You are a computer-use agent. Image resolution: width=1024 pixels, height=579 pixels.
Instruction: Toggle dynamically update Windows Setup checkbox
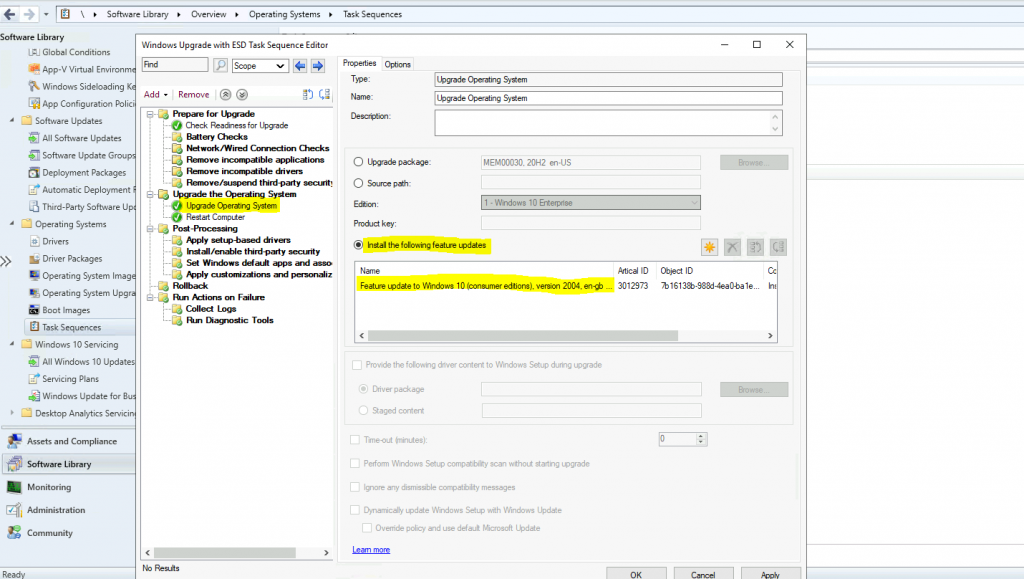[x=355, y=510]
